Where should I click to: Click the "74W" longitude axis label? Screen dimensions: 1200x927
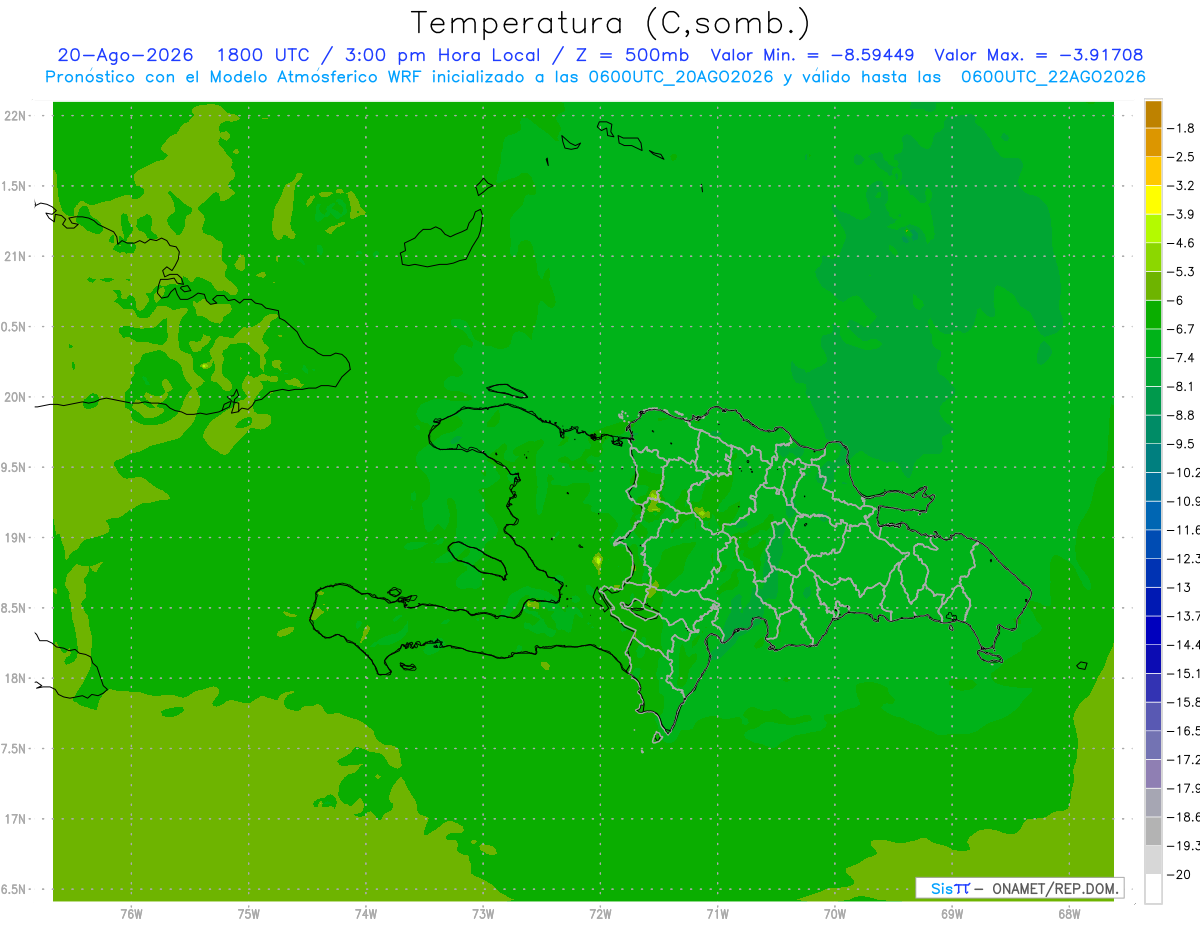tap(366, 915)
